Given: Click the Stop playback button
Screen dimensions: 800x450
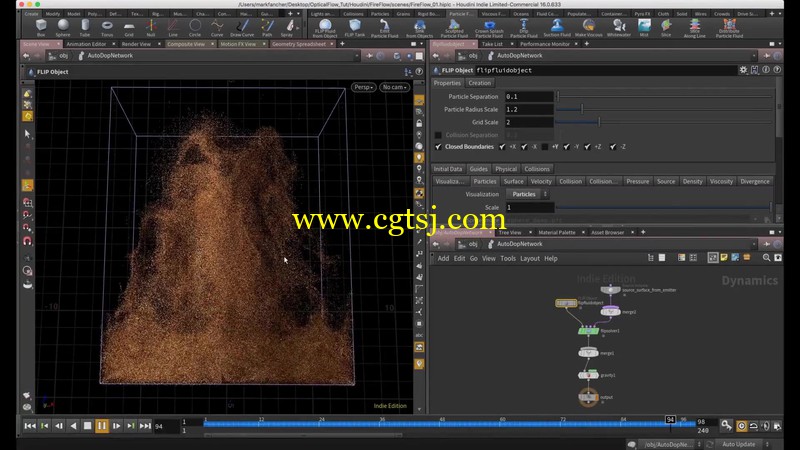Looking at the screenshot, I should (87, 426).
